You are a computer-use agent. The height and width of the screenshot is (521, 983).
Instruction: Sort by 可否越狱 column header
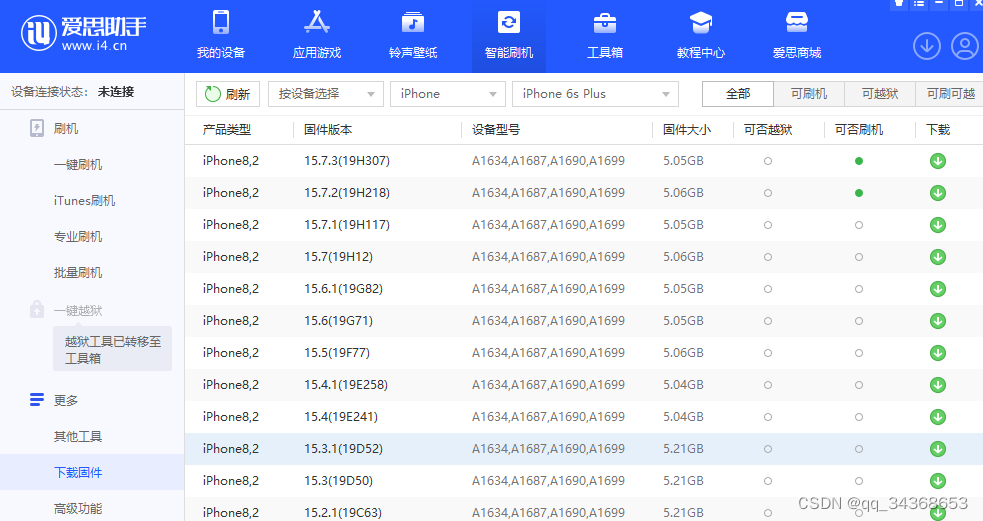click(768, 130)
